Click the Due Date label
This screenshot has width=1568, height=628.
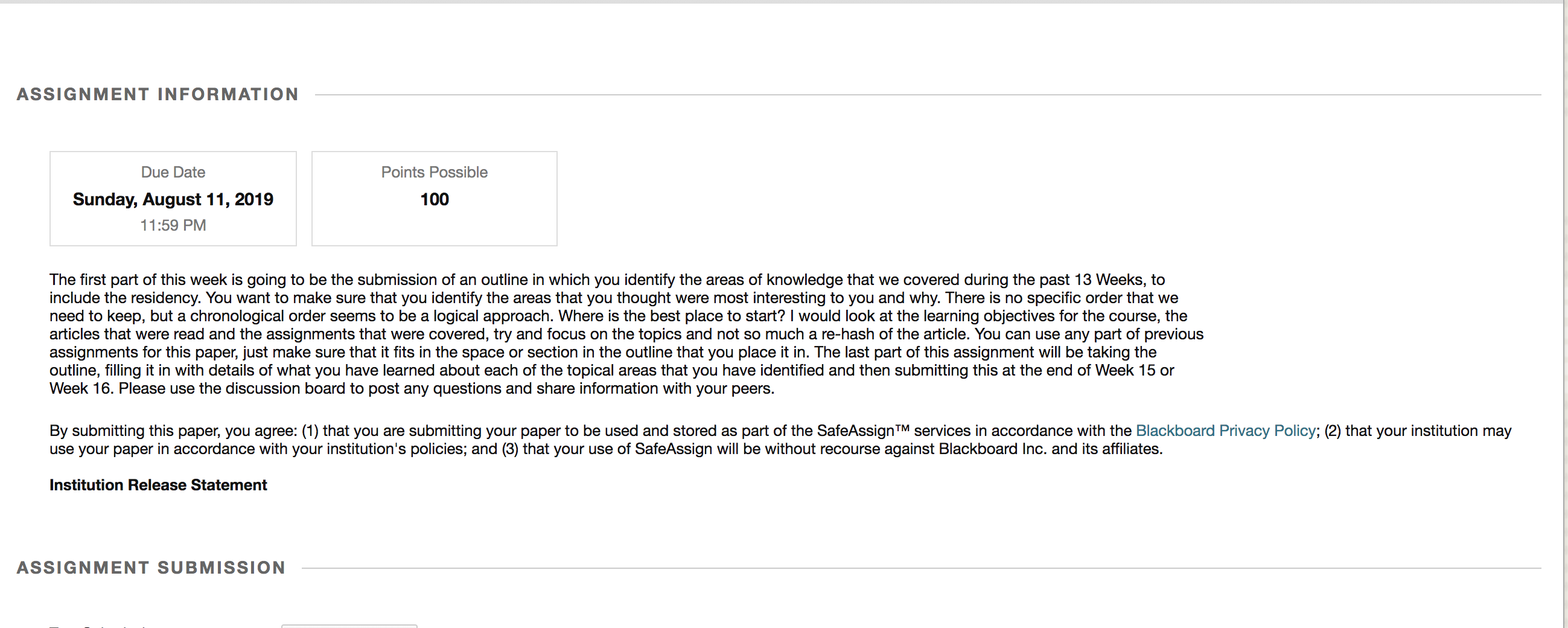pos(173,172)
